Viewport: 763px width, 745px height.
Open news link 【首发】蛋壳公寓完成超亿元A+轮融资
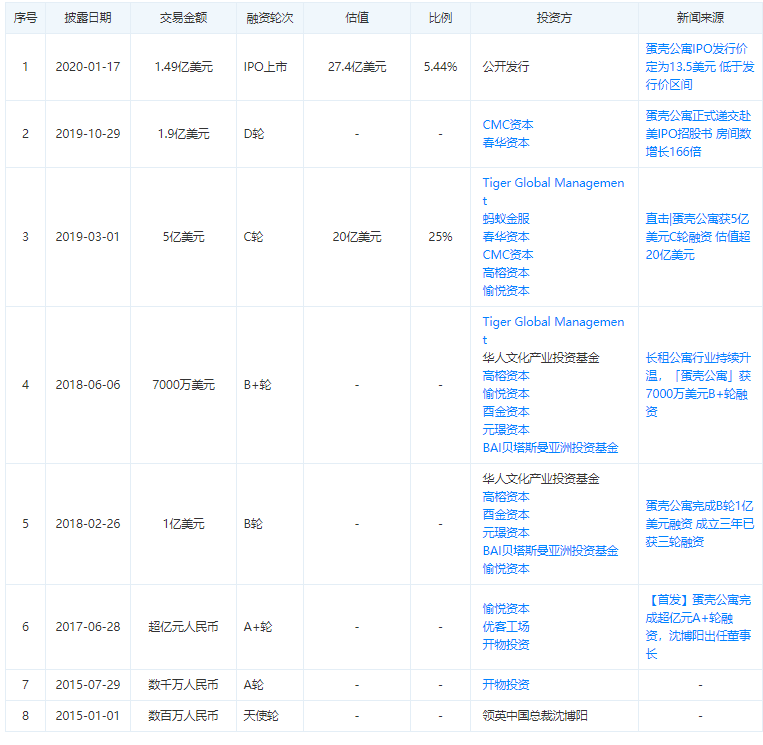pos(698,627)
